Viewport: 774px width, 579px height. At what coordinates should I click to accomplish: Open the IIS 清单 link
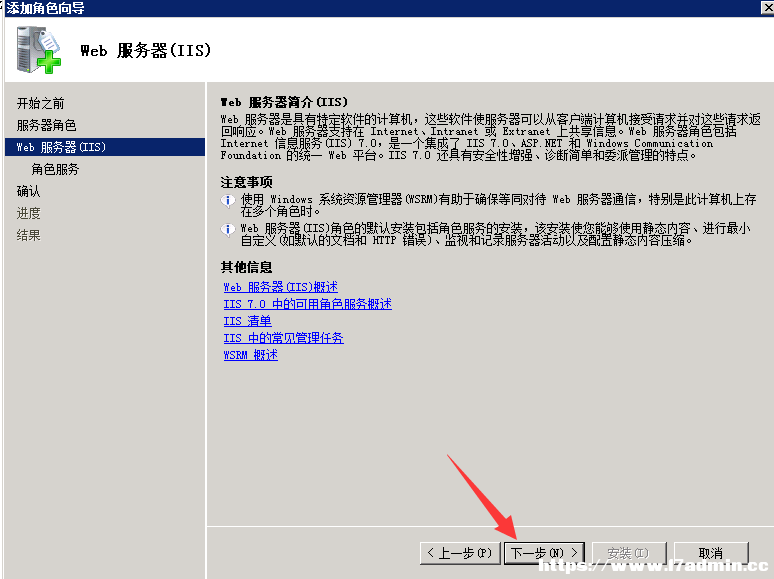(x=247, y=321)
